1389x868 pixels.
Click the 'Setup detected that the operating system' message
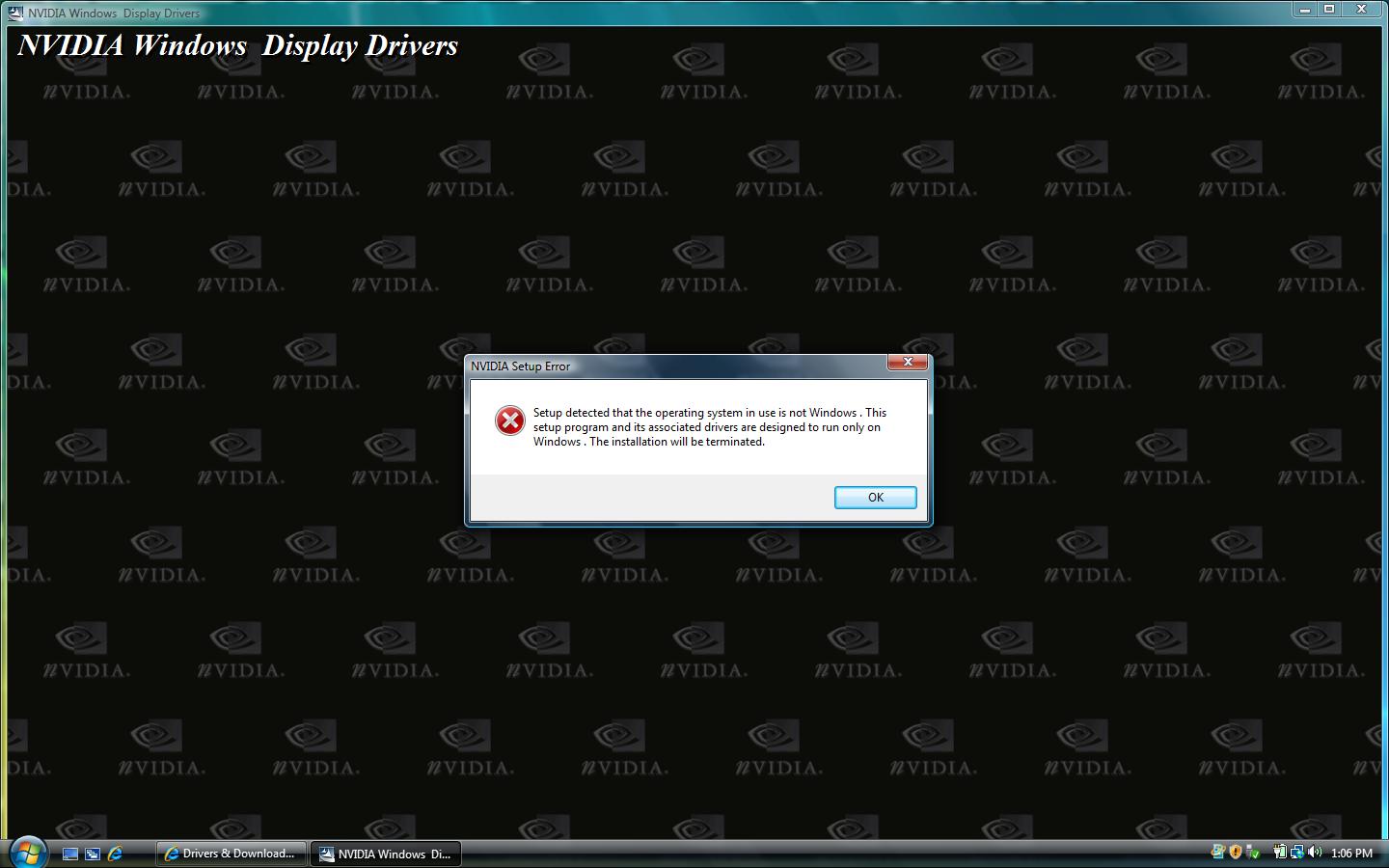(x=710, y=427)
